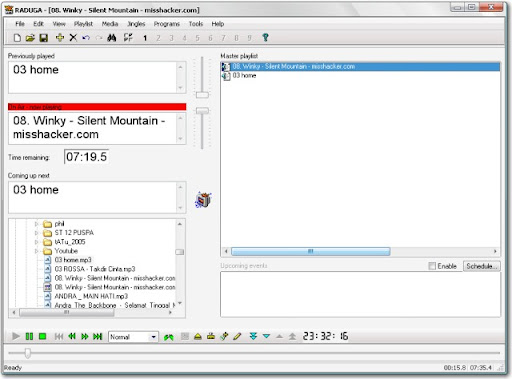Select 03 home in Master playlist
Viewport: 512px width, 379px height.
click(244, 76)
